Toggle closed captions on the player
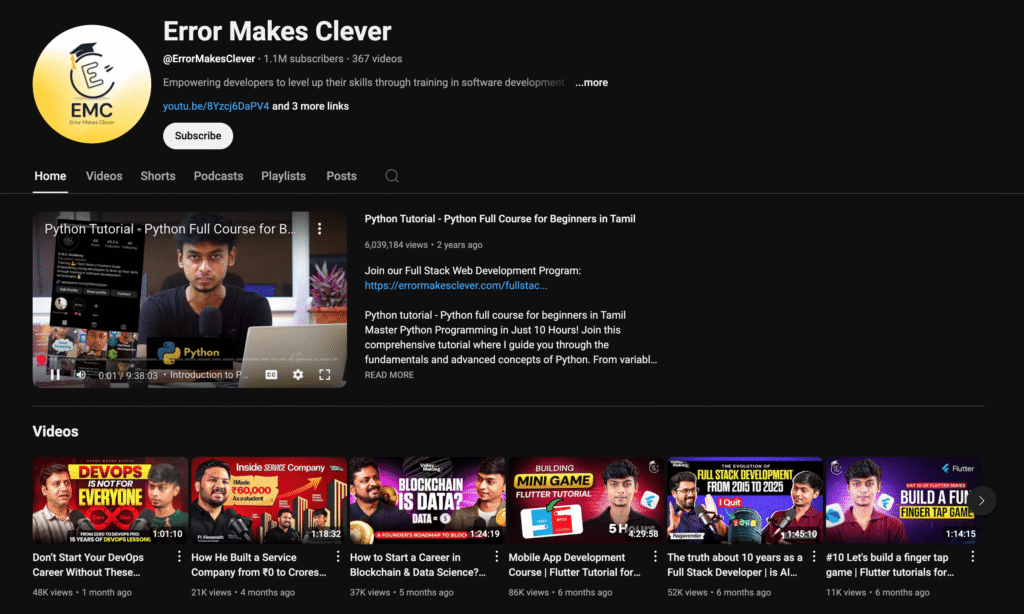1024x614 pixels. pos(271,374)
